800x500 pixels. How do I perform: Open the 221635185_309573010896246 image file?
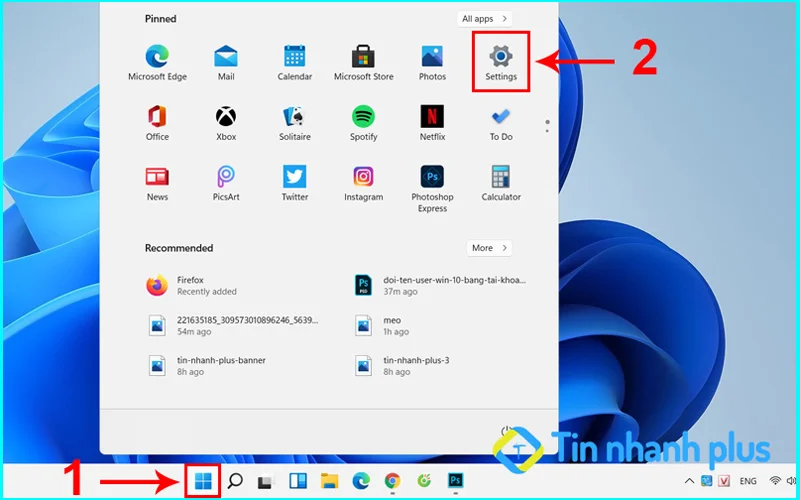[232, 326]
